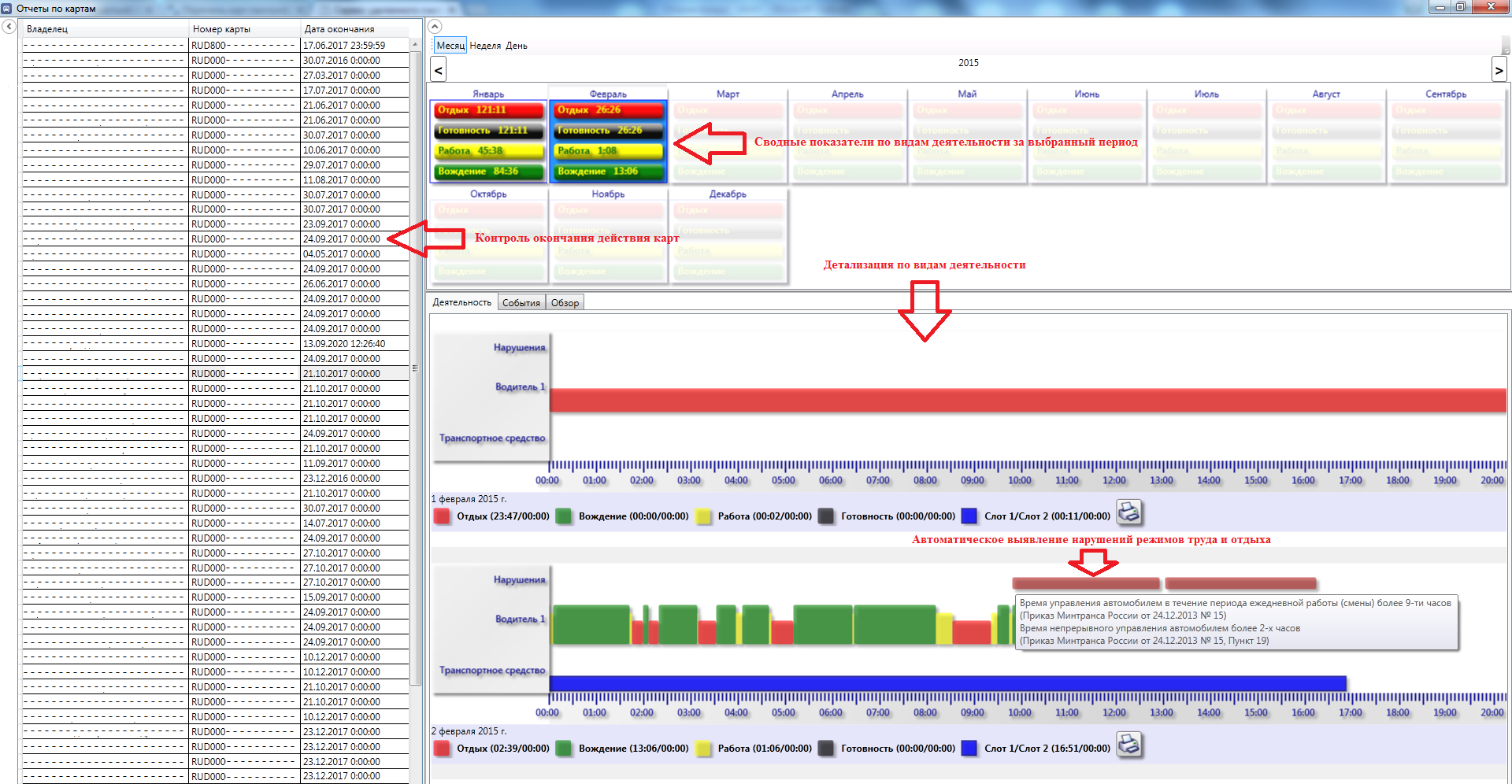Select the Октябрь month tile
The width and height of the screenshot is (1512, 784).
click(489, 235)
